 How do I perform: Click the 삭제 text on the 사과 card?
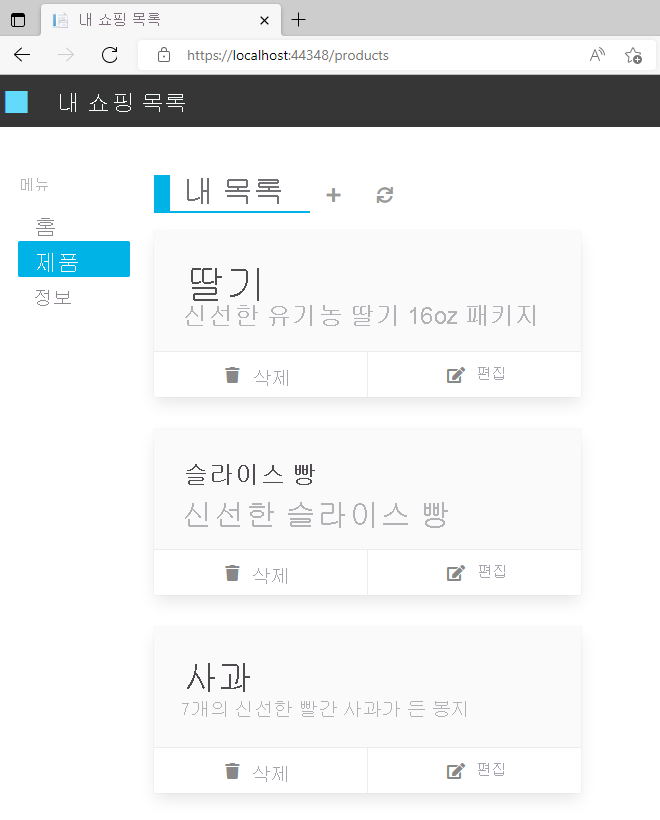tap(270, 773)
